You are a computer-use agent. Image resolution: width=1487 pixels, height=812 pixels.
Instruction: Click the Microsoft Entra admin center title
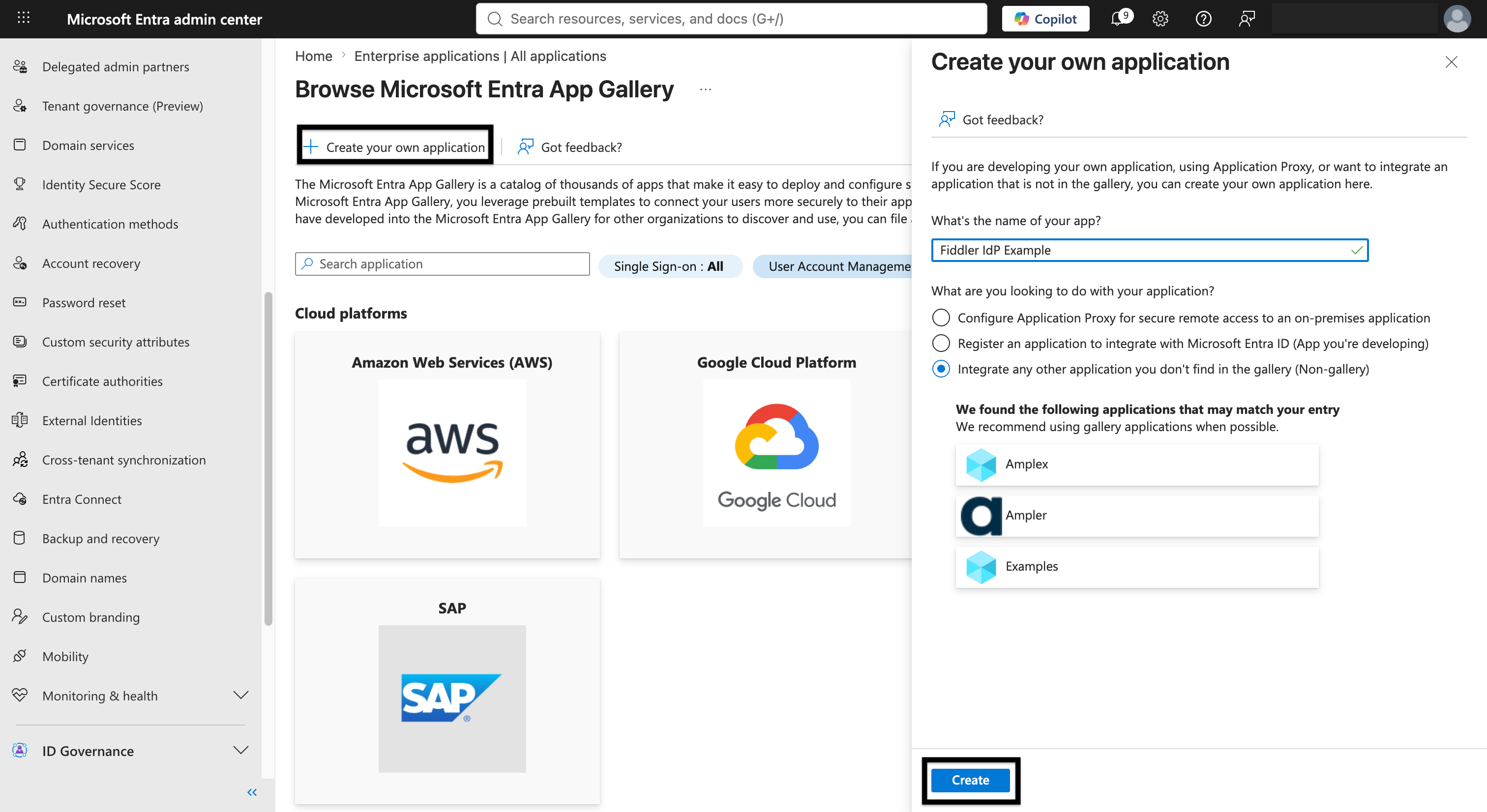pyautogui.click(x=164, y=19)
